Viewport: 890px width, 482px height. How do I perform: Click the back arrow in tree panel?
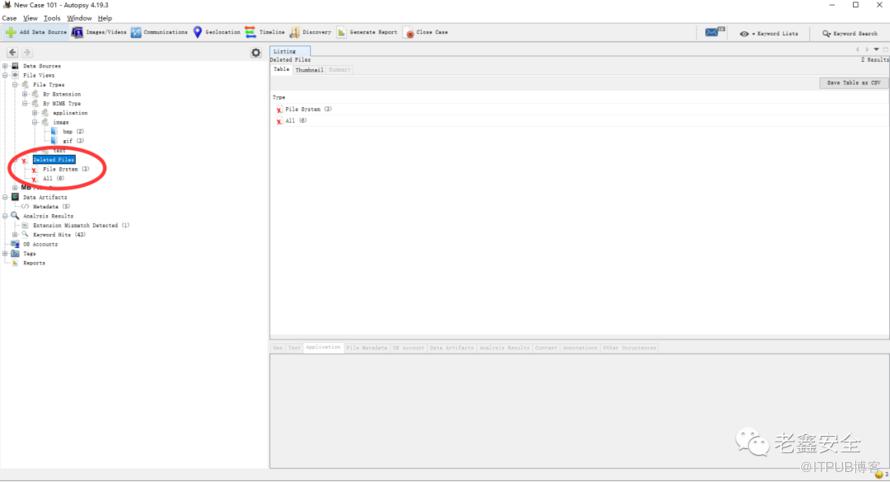pyautogui.click(x=12, y=52)
